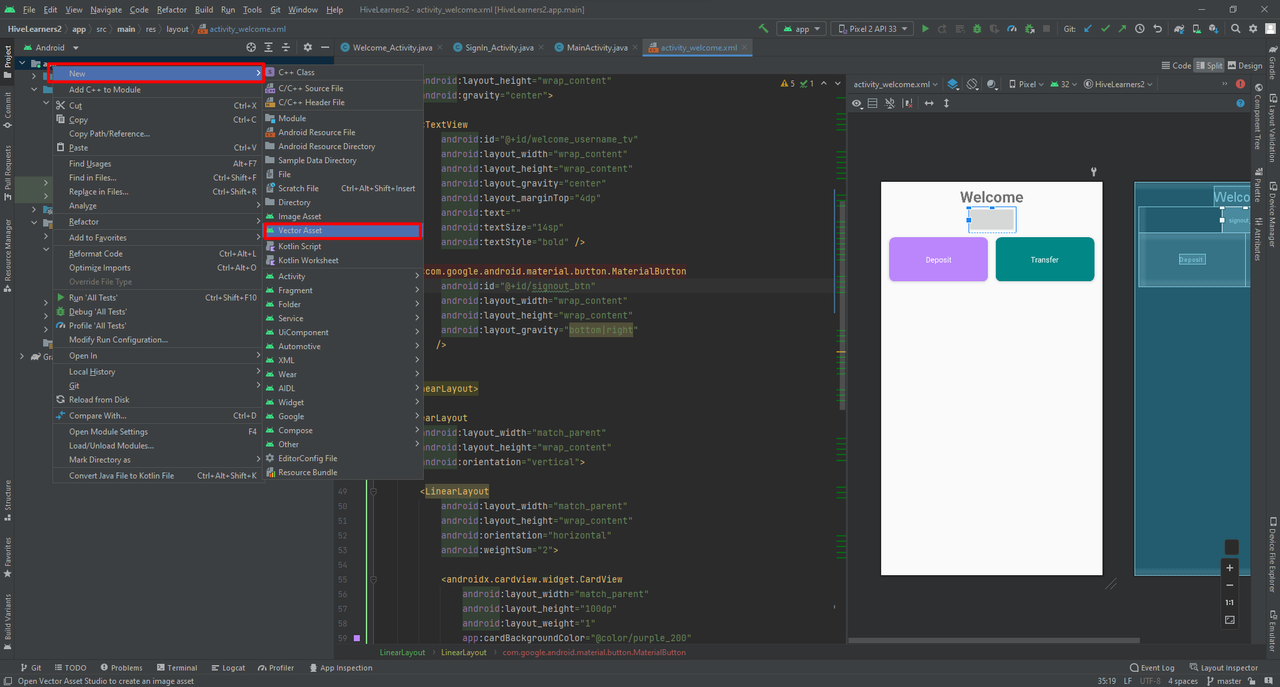Open the Problems tool window
This screenshot has width=1280, height=687.
[x=121, y=668]
